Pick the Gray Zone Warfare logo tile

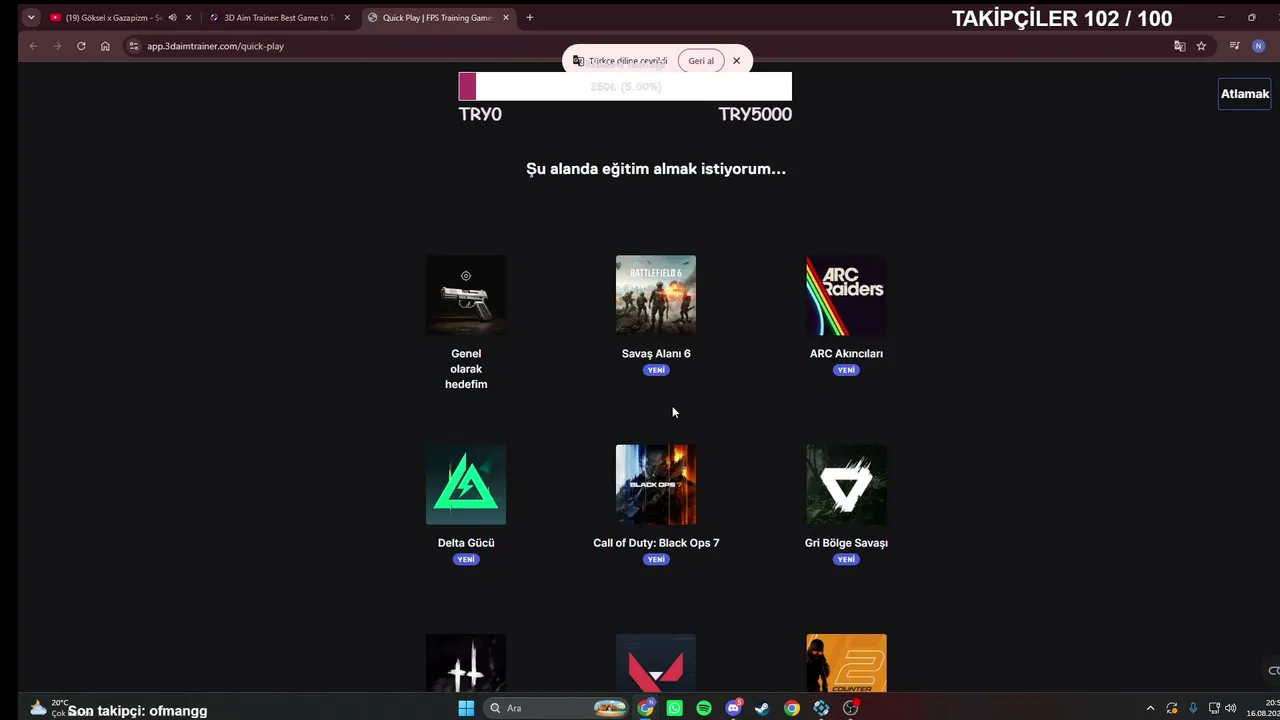click(x=846, y=485)
